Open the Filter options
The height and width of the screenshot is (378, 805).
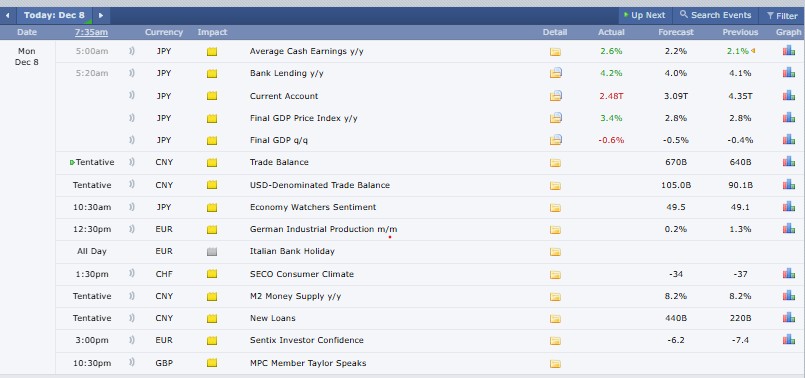click(782, 16)
